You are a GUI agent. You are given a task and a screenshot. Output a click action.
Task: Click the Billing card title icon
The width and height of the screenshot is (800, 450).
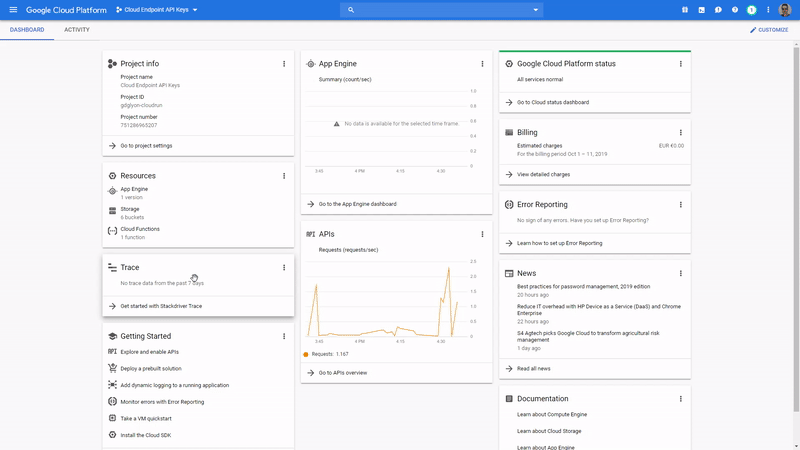pyautogui.click(x=509, y=133)
